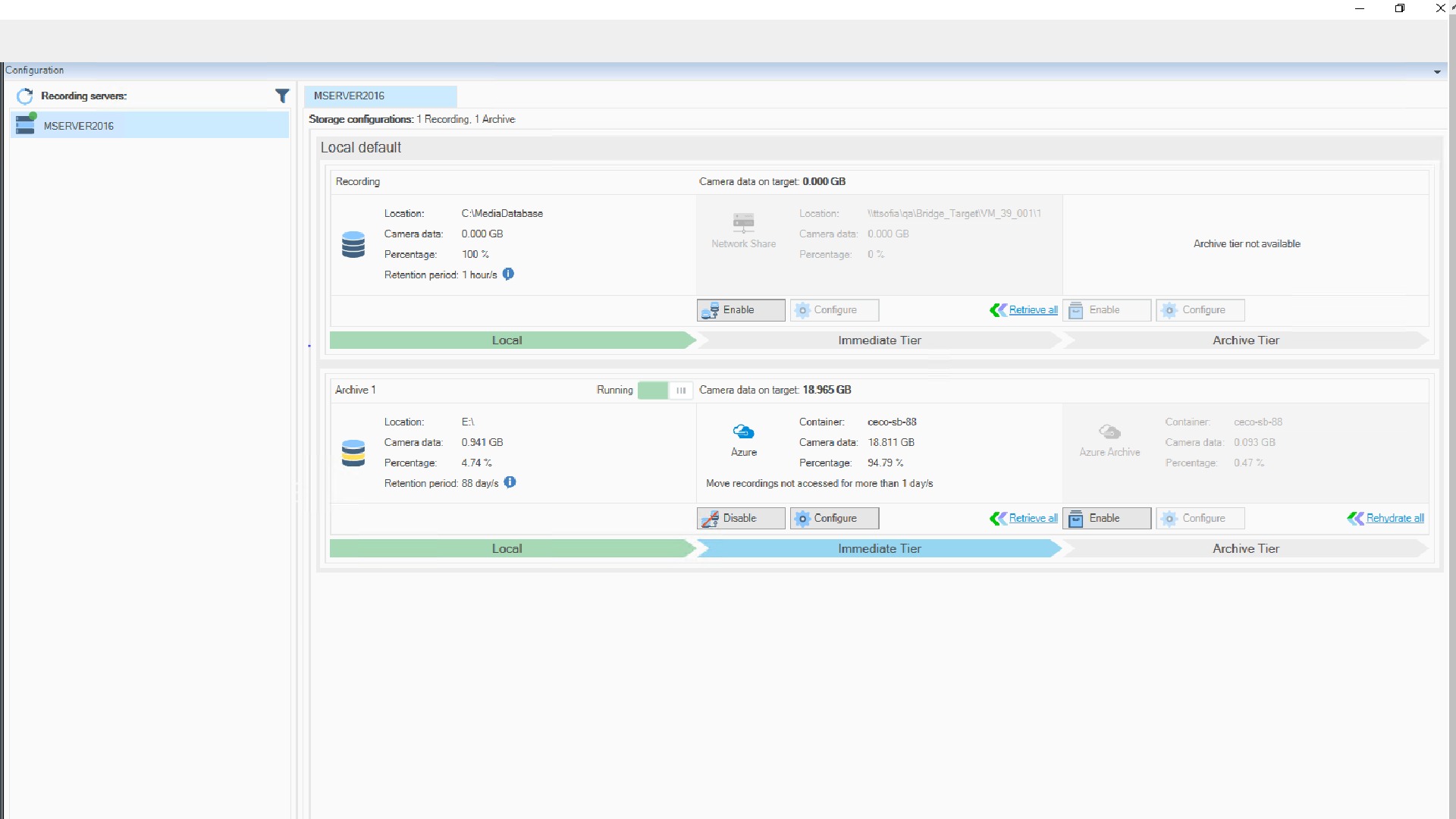Click the Archive 1 database stack icon
1456x819 pixels.
353,453
